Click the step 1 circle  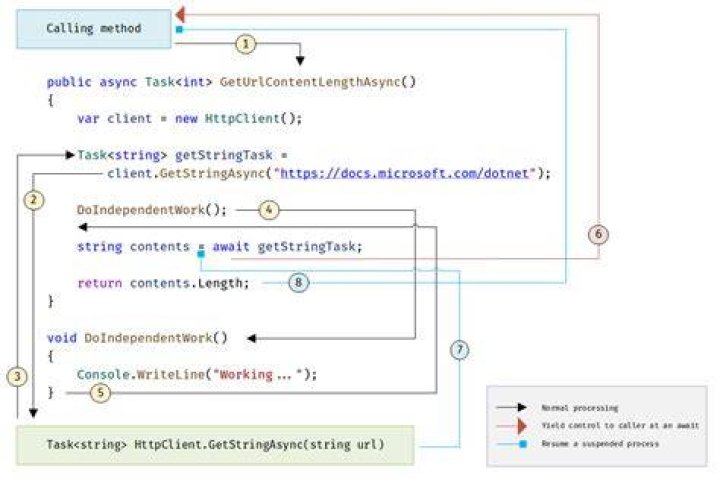246,45
